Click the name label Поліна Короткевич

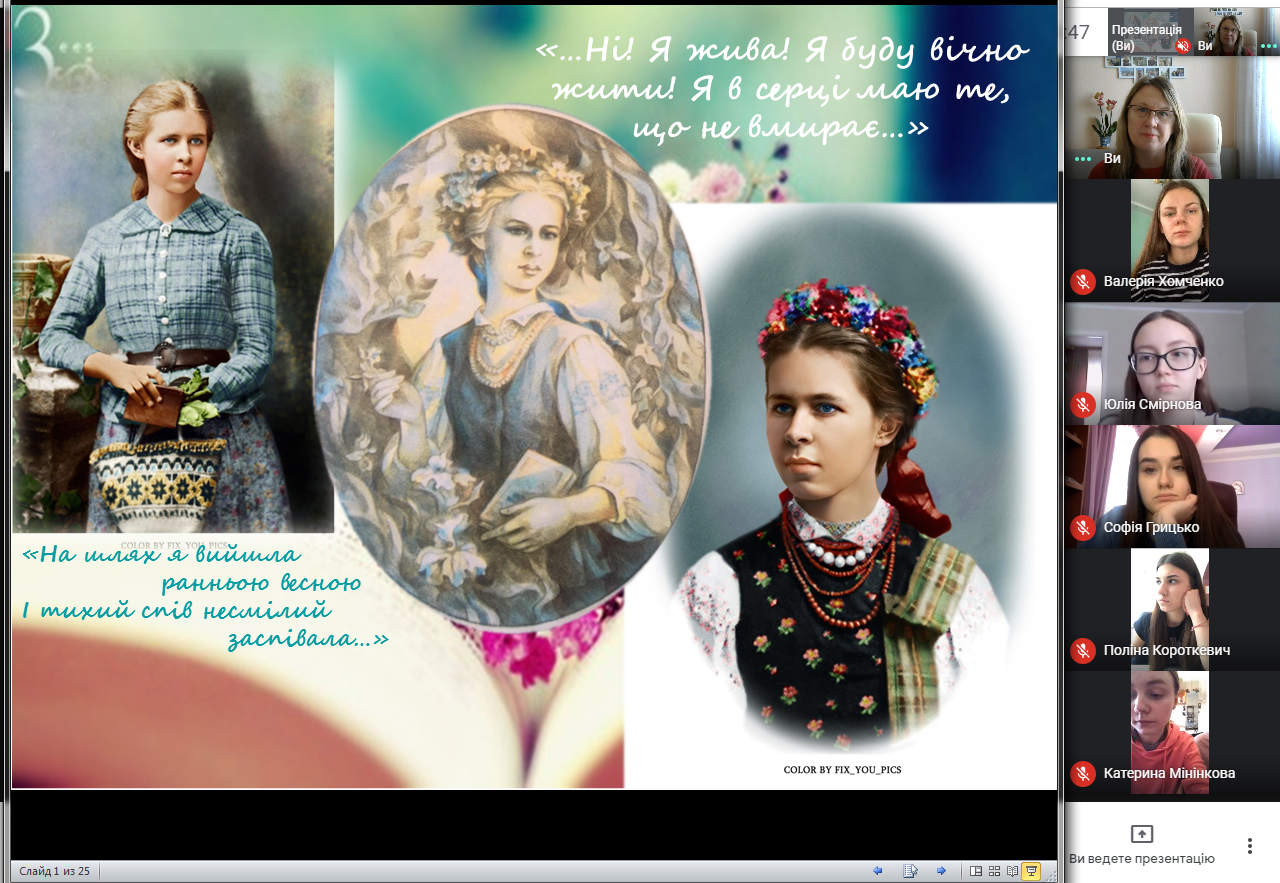coord(1166,651)
